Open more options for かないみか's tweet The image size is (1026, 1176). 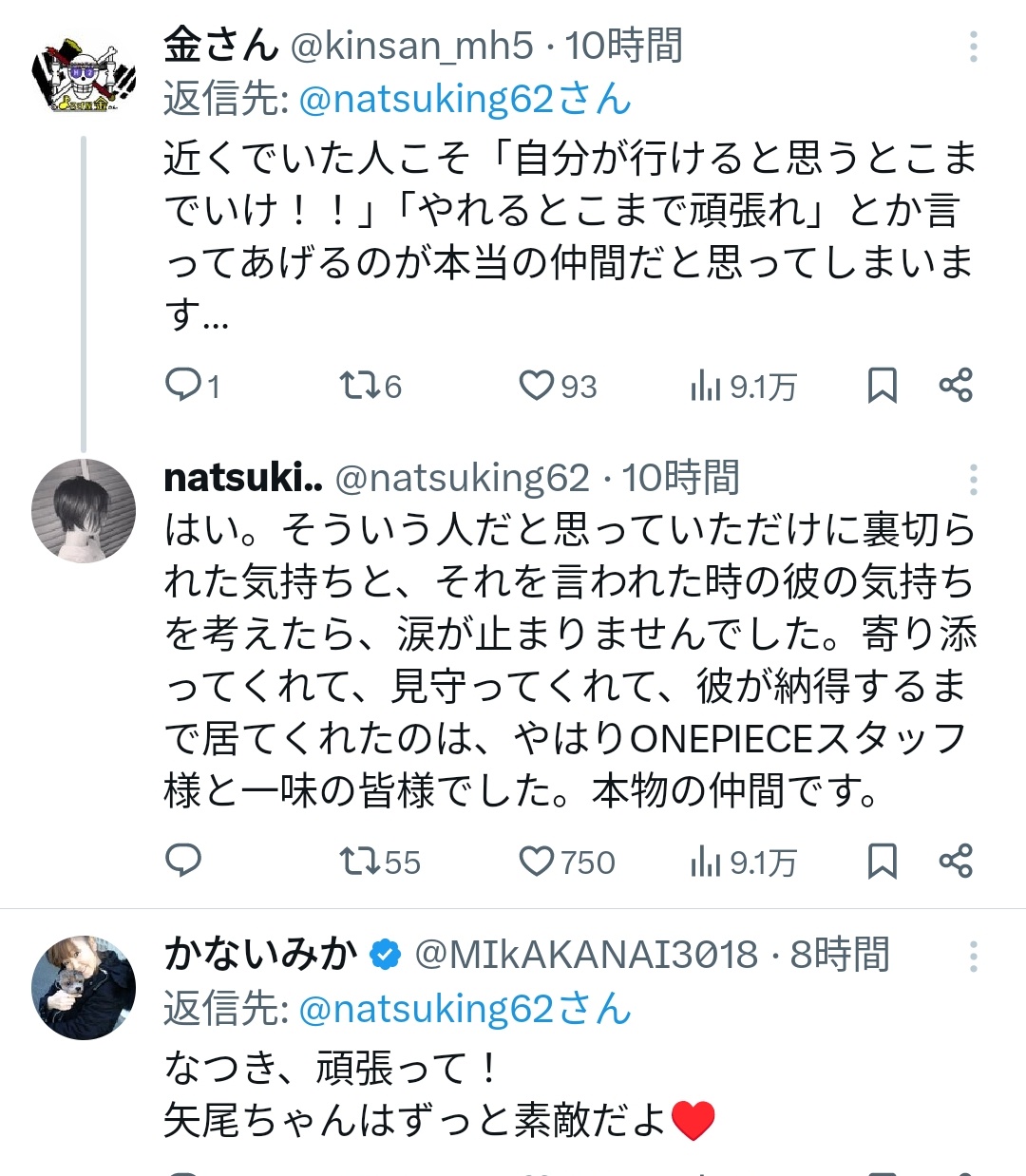[973, 956]
